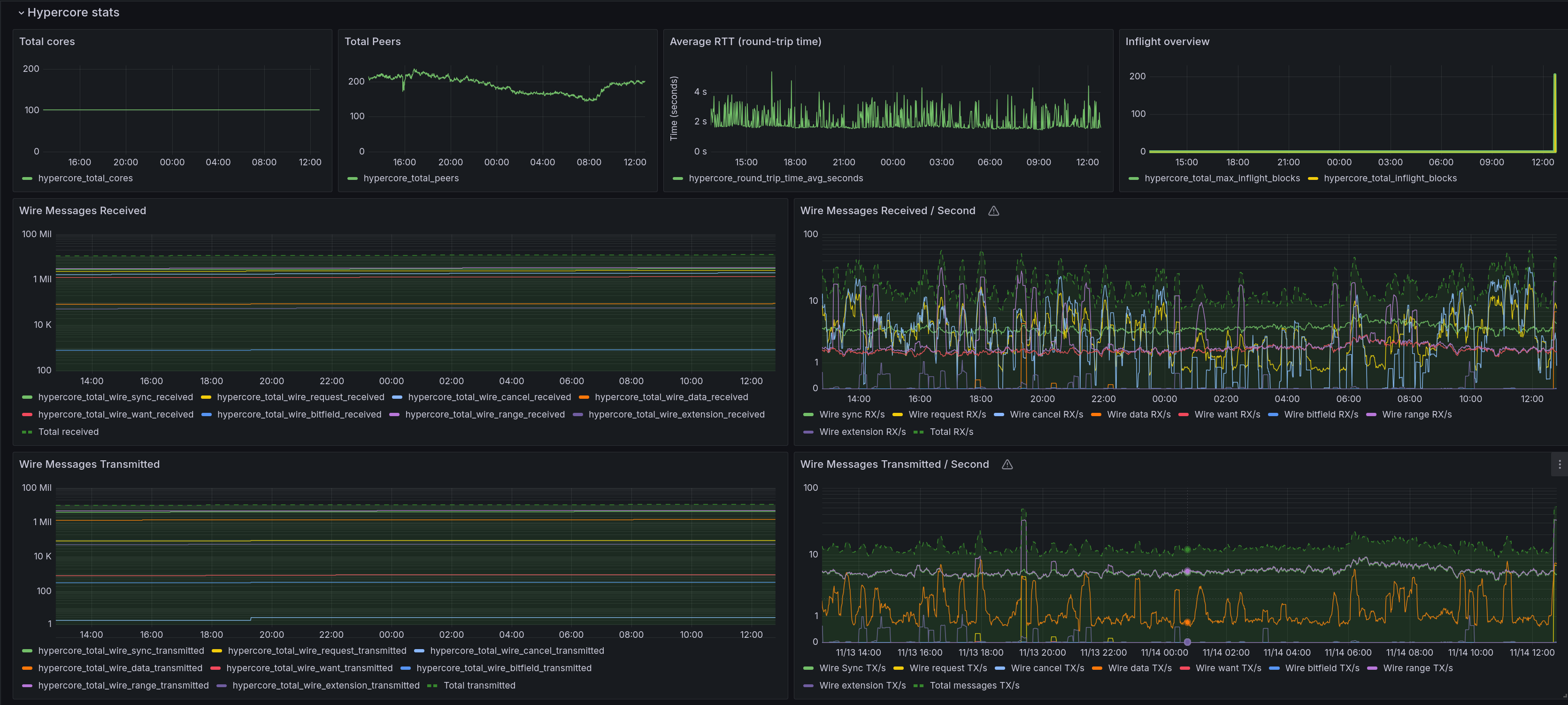Toggle hypercore_total_inflight_blocks legend series
This screenshot has width=1568, height=705.
1390,178
